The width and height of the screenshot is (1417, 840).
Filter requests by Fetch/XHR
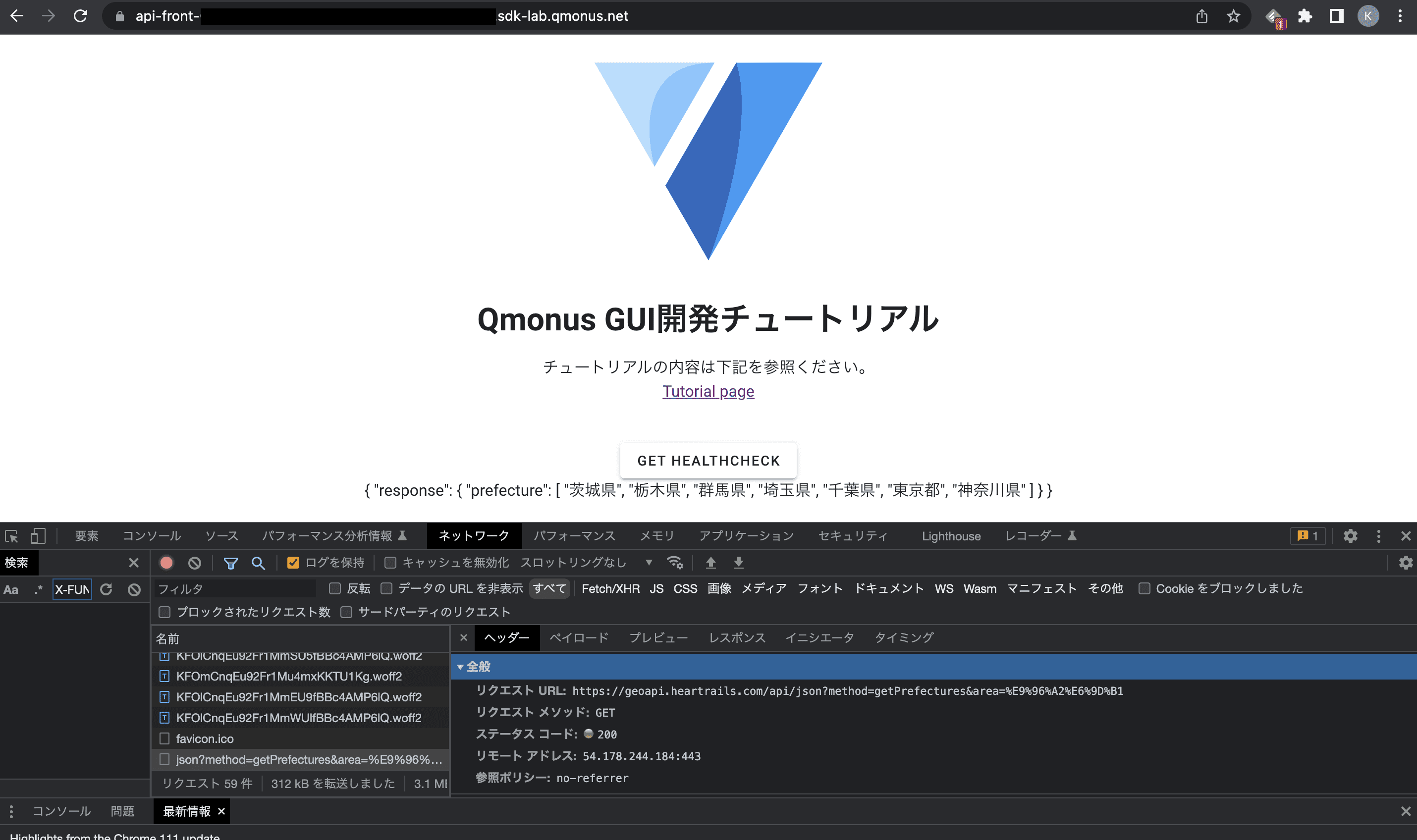point(611,589)
